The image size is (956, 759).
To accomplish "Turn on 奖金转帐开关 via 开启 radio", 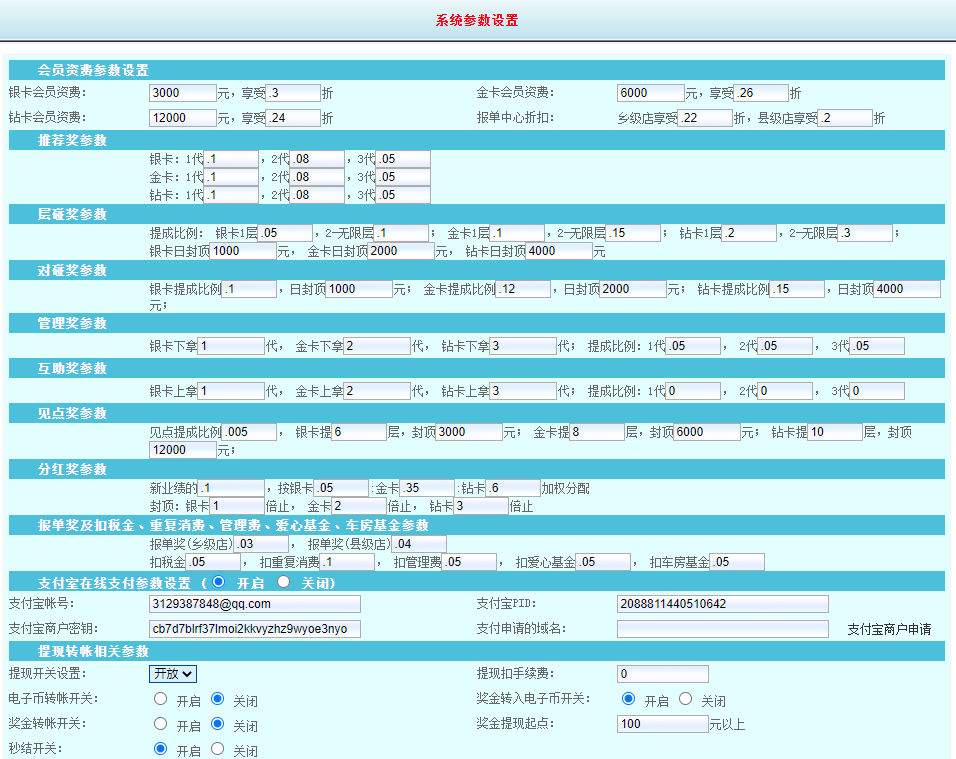I will [x=160, y=724].
